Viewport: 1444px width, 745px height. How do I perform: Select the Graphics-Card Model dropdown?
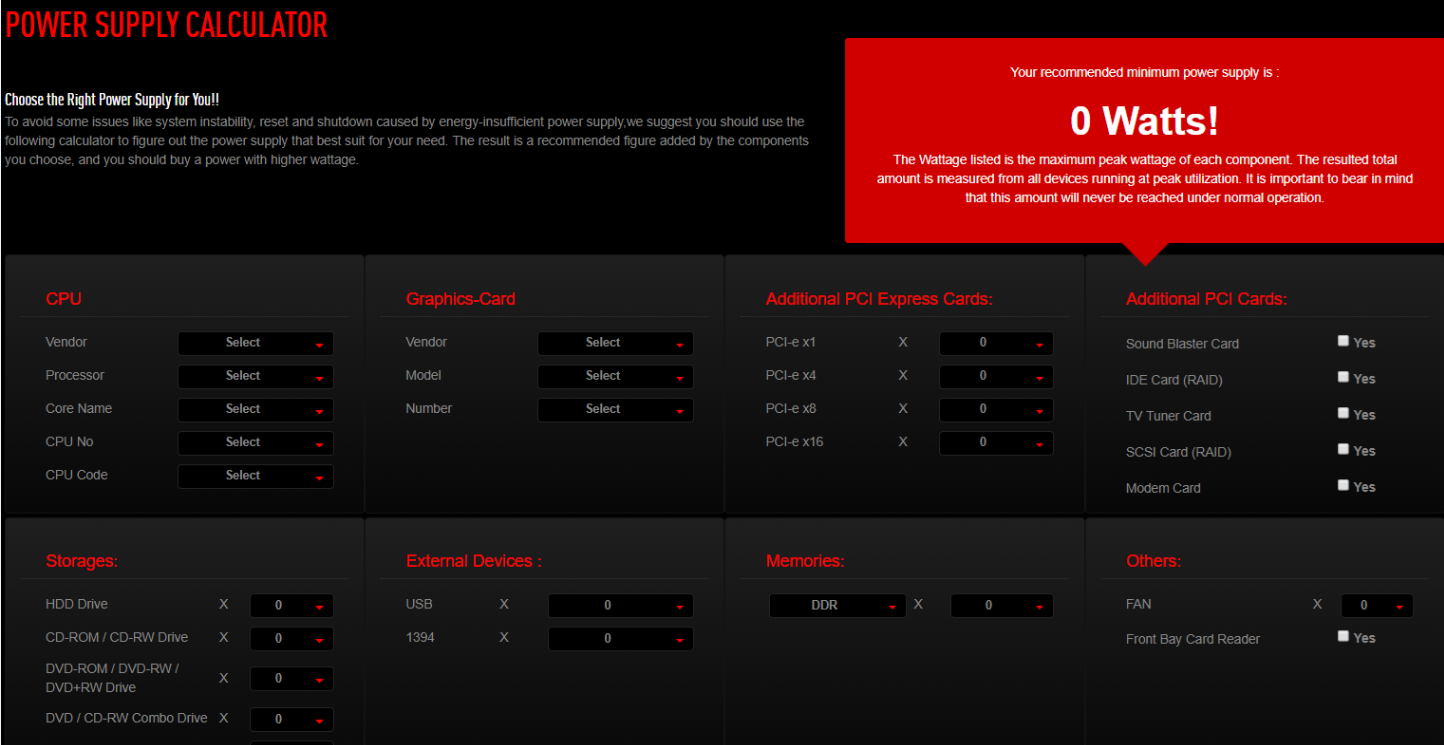(x=615, y=376)
